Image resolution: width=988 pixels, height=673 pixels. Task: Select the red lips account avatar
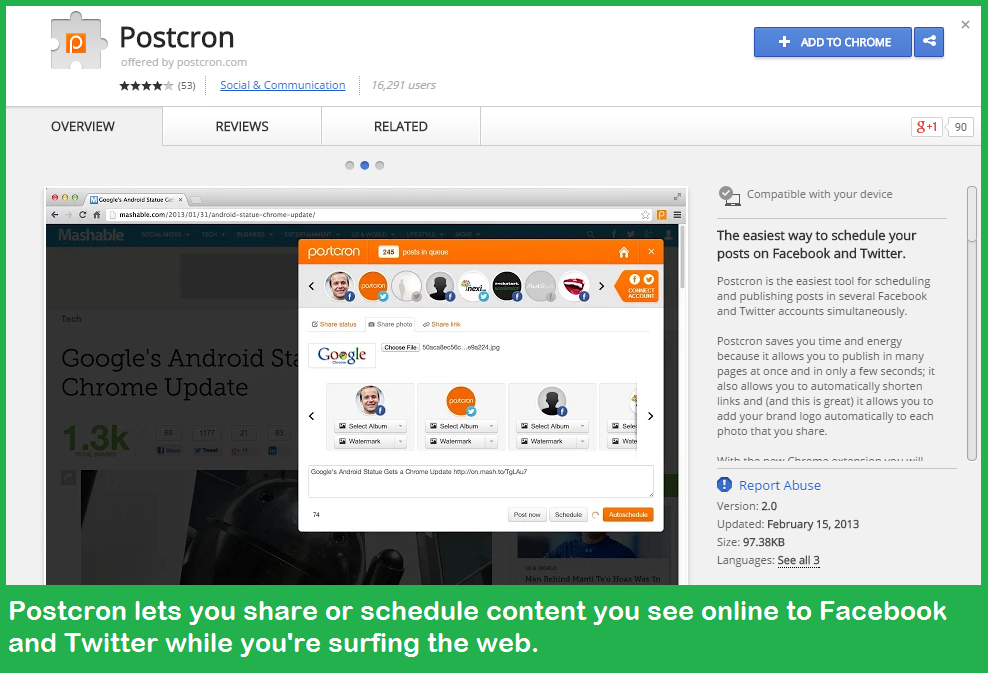(x=572, y=287)
